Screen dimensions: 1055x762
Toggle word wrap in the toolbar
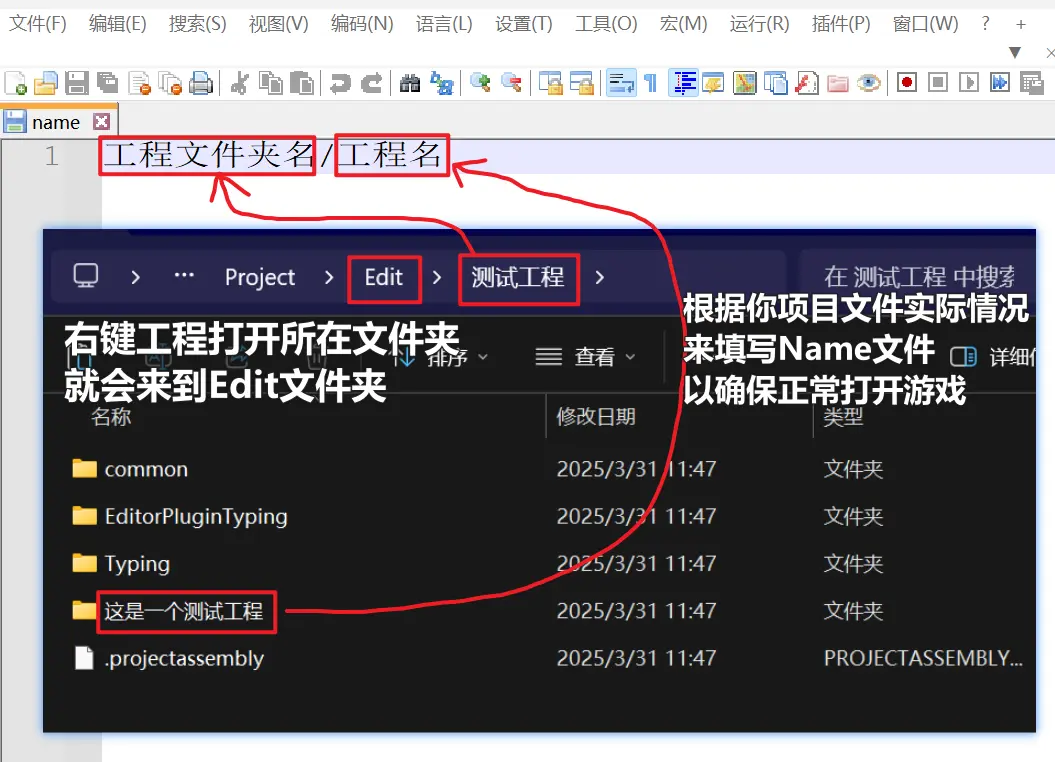[x=621, y=83]
